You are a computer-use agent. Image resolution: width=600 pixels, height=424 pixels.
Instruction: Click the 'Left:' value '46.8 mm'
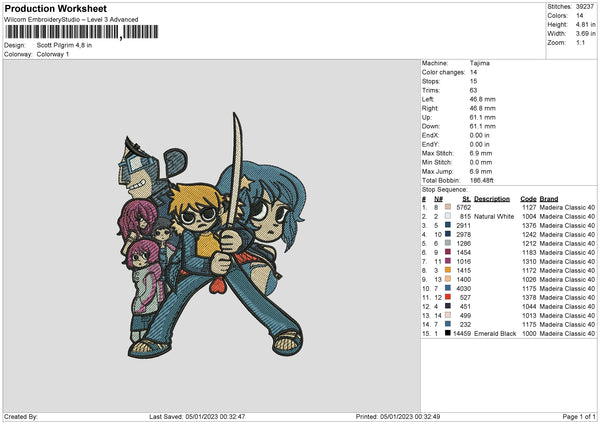point(483,99)
